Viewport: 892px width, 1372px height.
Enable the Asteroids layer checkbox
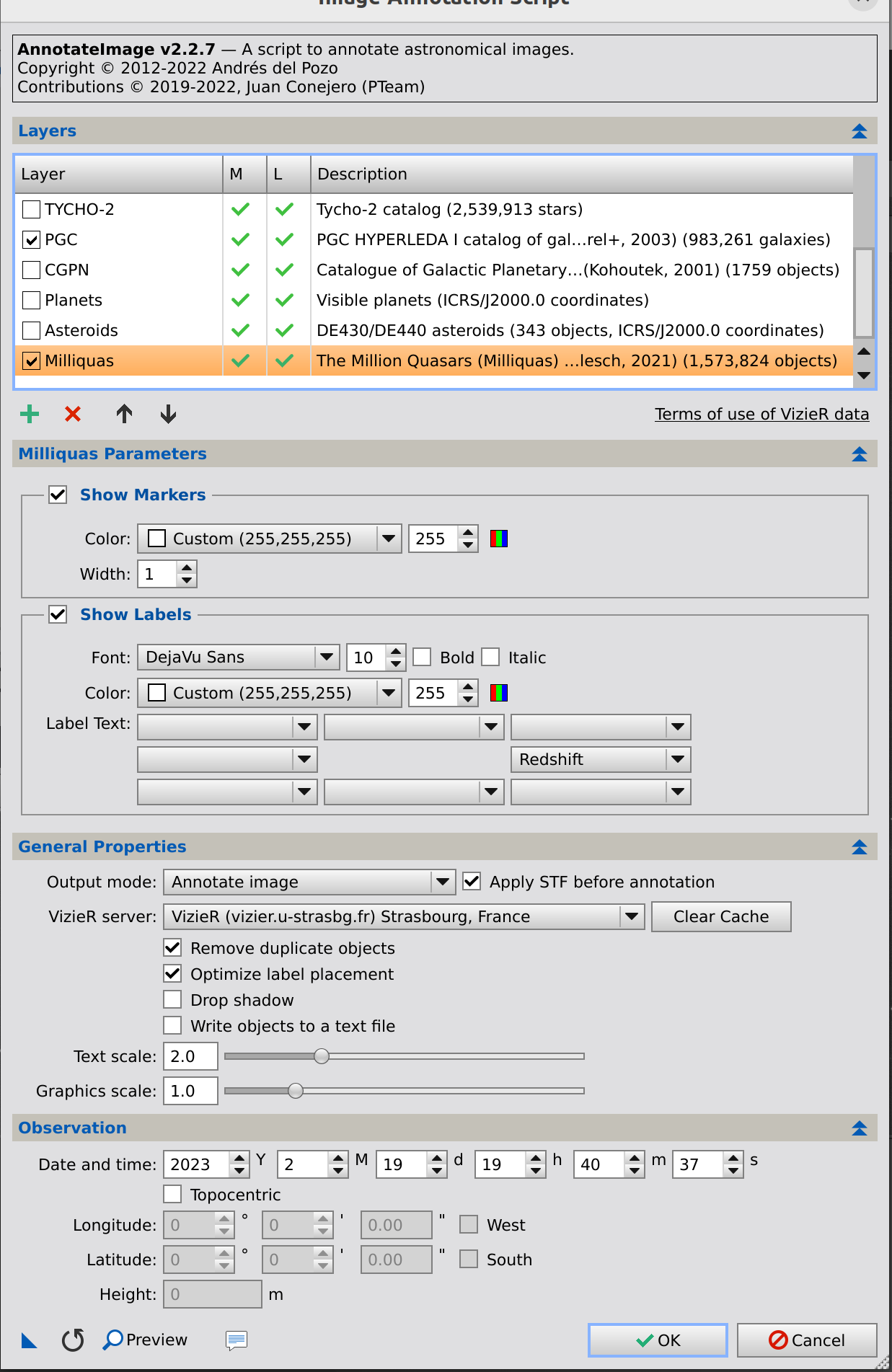point(32,331)
